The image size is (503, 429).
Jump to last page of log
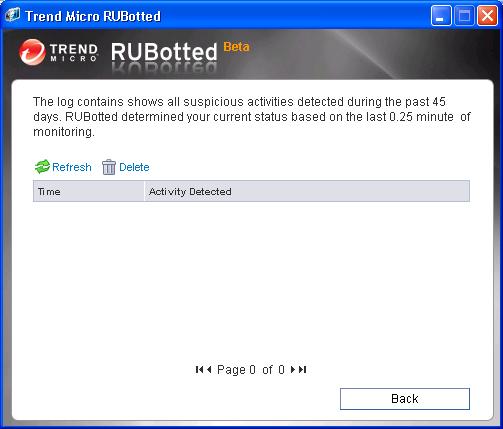coord(303,369)
